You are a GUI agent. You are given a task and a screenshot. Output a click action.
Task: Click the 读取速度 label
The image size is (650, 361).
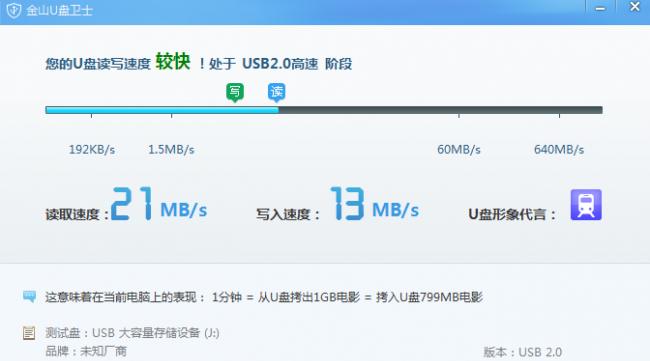76,214
